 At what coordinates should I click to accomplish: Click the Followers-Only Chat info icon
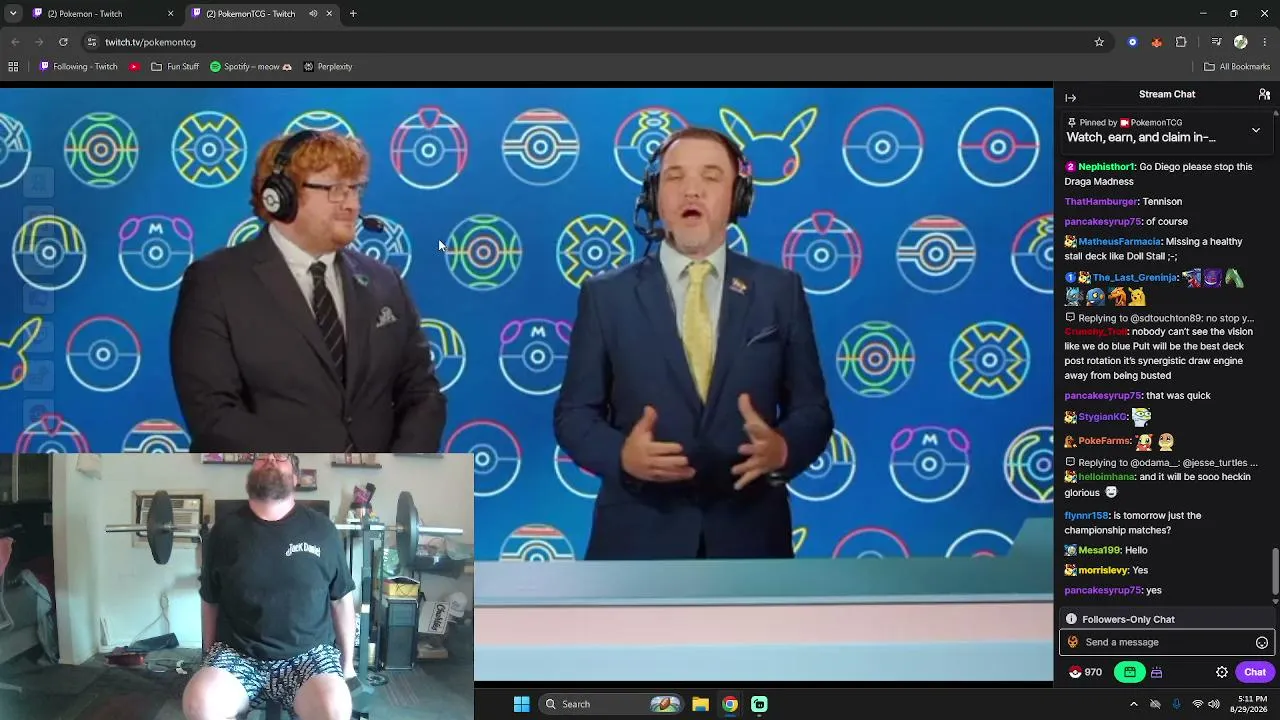(1071, 620)
